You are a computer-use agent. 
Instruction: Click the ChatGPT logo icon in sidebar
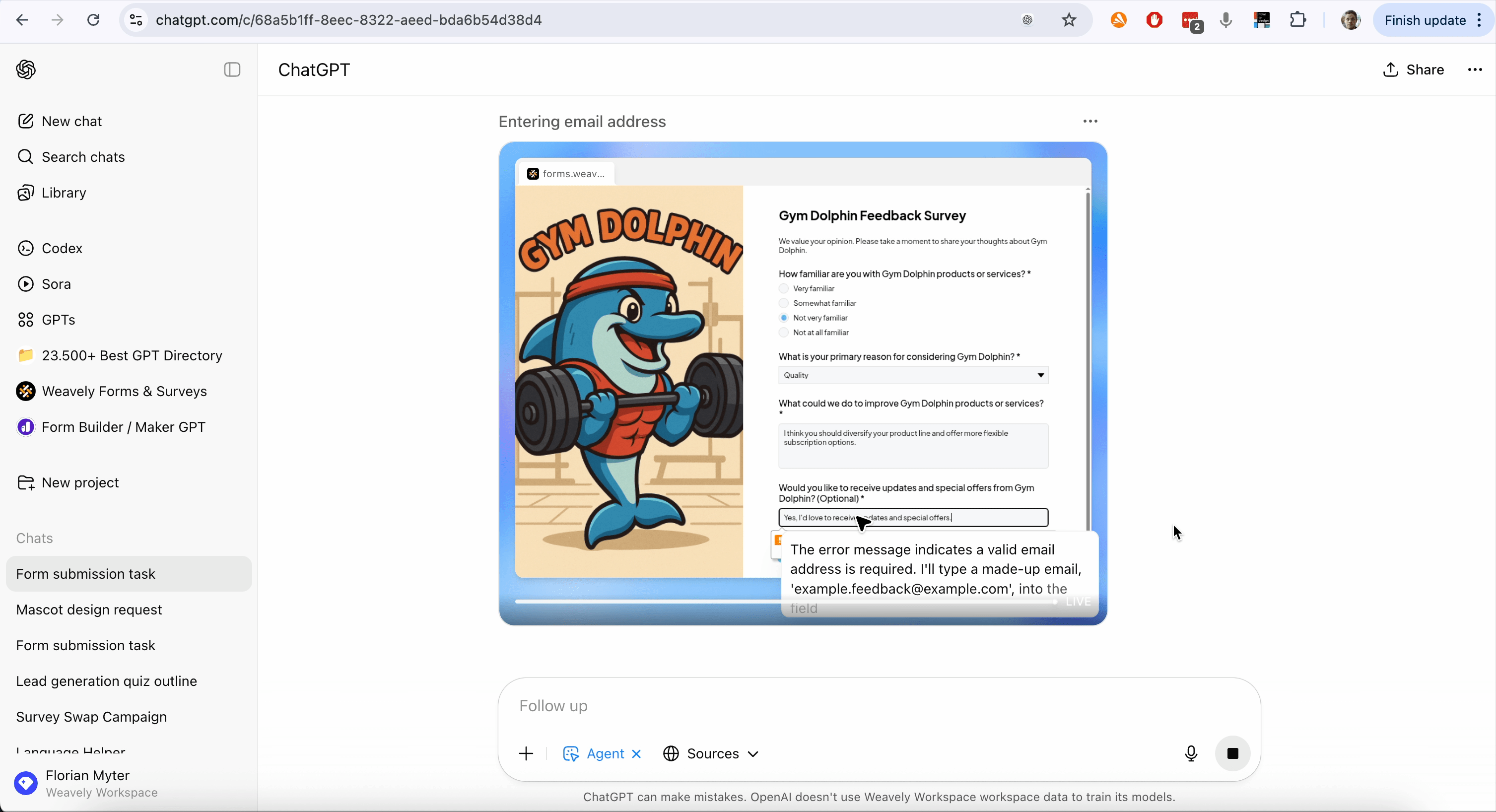25,69
